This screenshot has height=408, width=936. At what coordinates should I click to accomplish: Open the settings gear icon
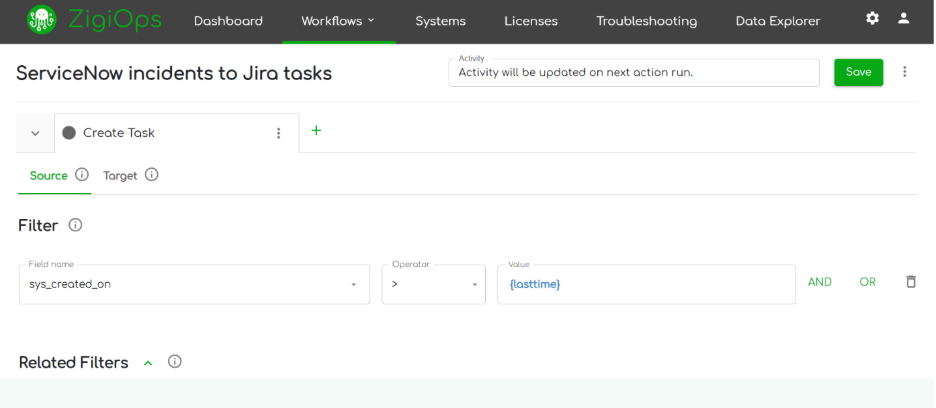pyautogui.click(x=872, y=19)
